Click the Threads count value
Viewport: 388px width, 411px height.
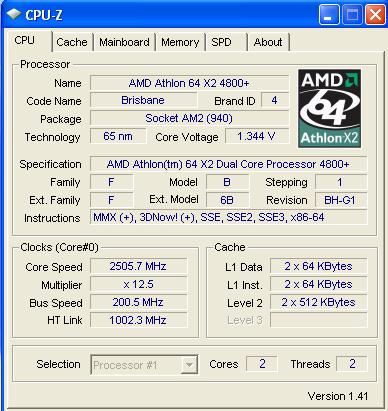click(x=352, y=364)
